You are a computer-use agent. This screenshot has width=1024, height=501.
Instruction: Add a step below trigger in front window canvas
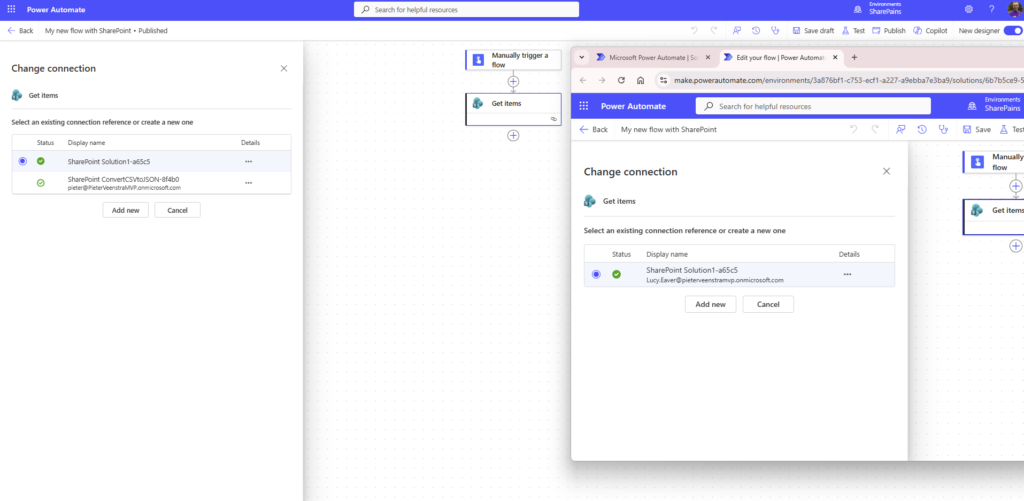click(x=1016, y=186)
